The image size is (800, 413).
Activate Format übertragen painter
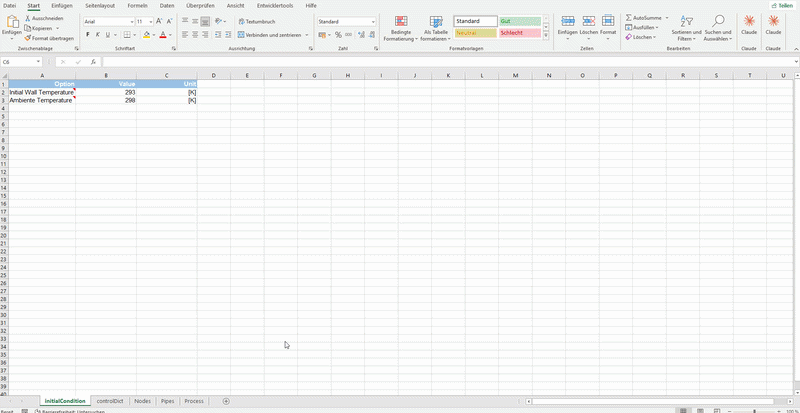pos(49,38)
